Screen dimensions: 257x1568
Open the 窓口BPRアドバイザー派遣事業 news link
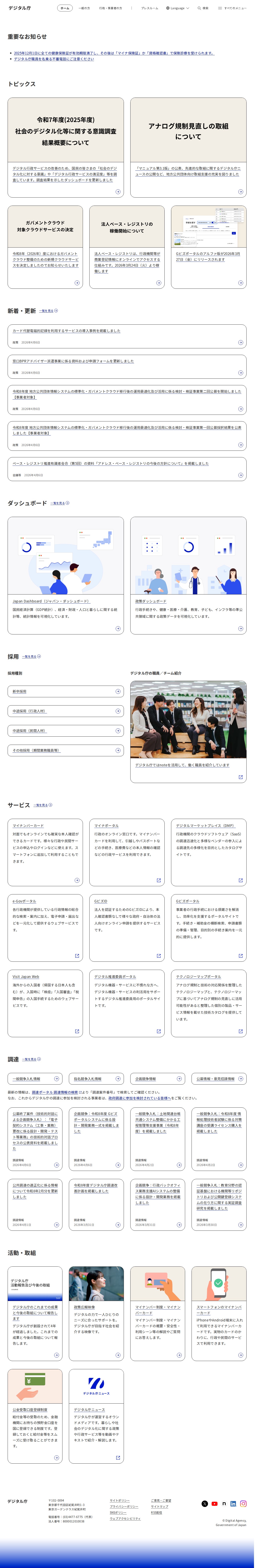73,361
